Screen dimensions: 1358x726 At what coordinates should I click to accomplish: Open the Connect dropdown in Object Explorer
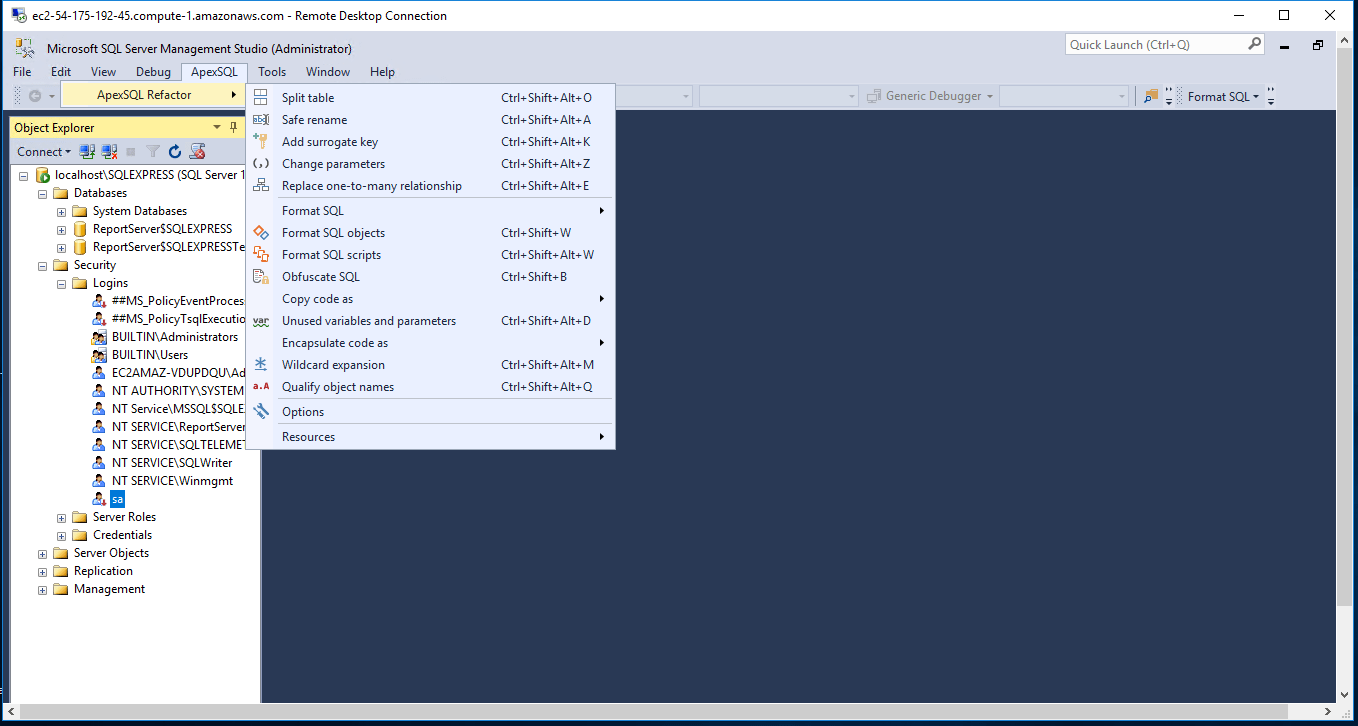pyautogui.click(x=43, y=152)
